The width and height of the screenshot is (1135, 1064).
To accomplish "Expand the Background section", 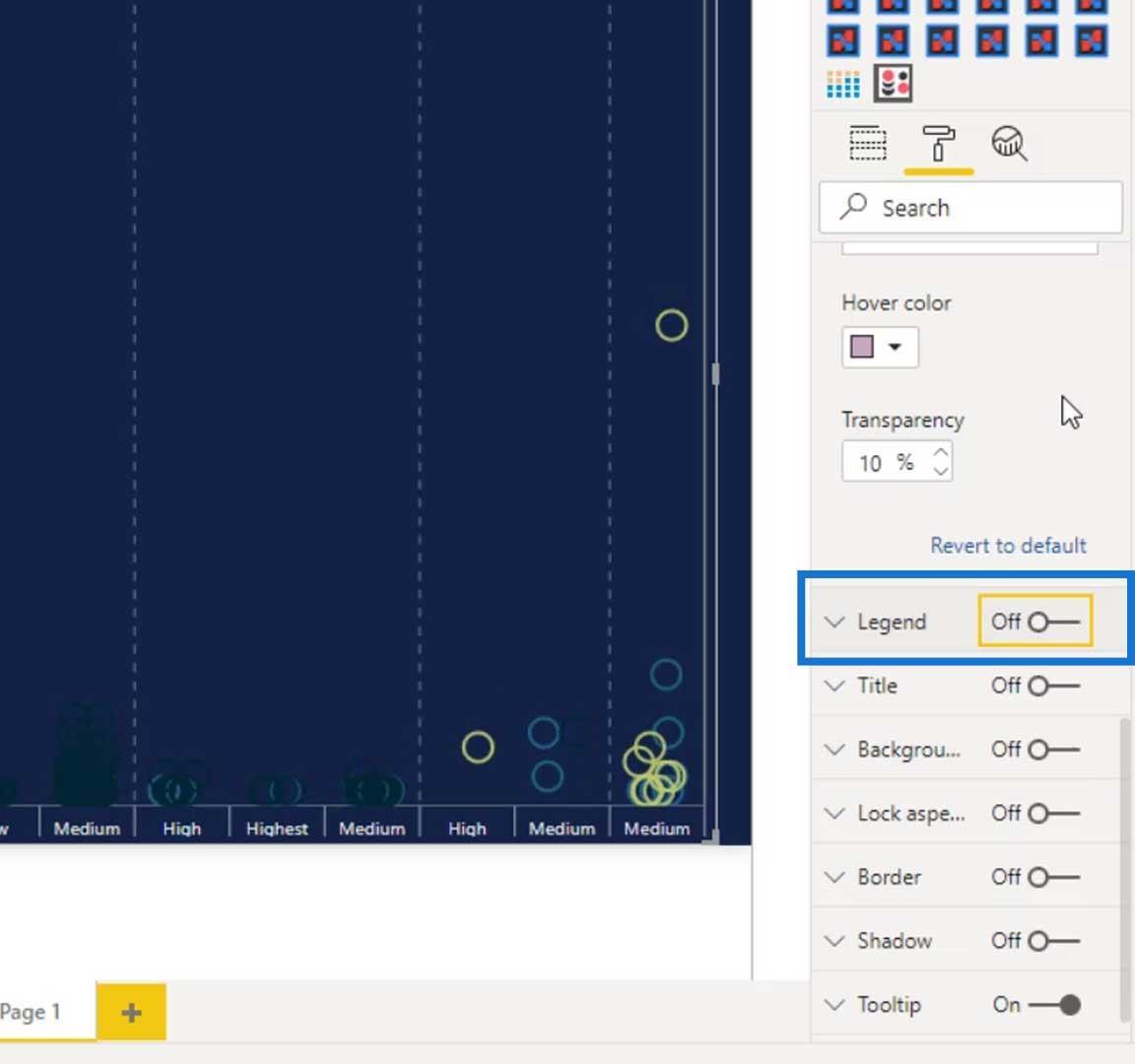I will click(834, 749).
